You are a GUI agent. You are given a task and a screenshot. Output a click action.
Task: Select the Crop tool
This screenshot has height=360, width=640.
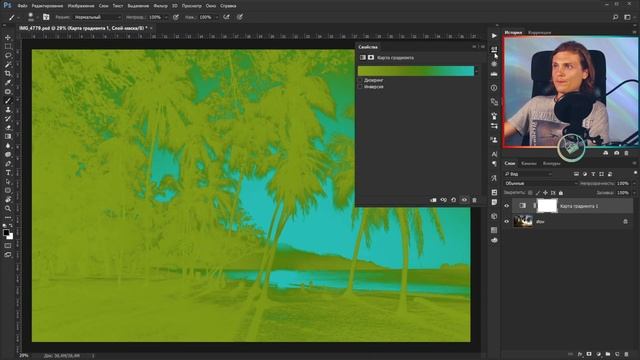point(8,73)
